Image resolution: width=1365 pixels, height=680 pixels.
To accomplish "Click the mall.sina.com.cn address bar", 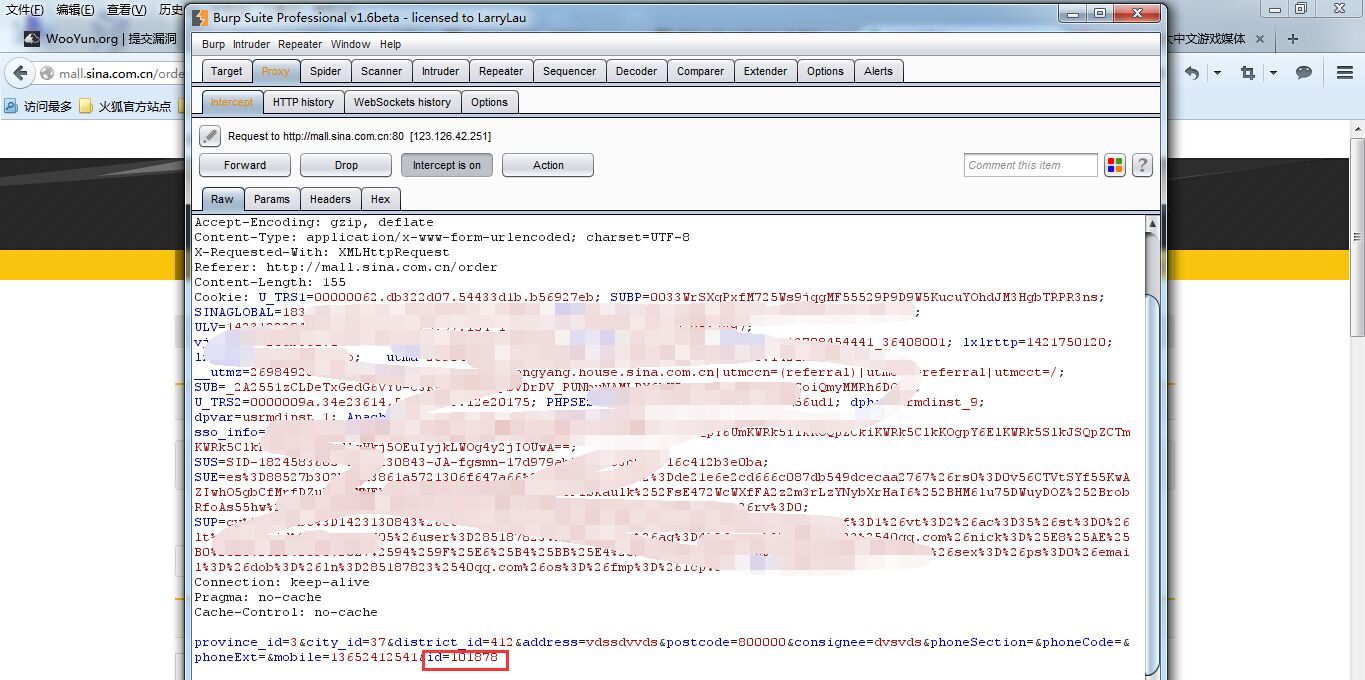I will (x=120, y=74).
